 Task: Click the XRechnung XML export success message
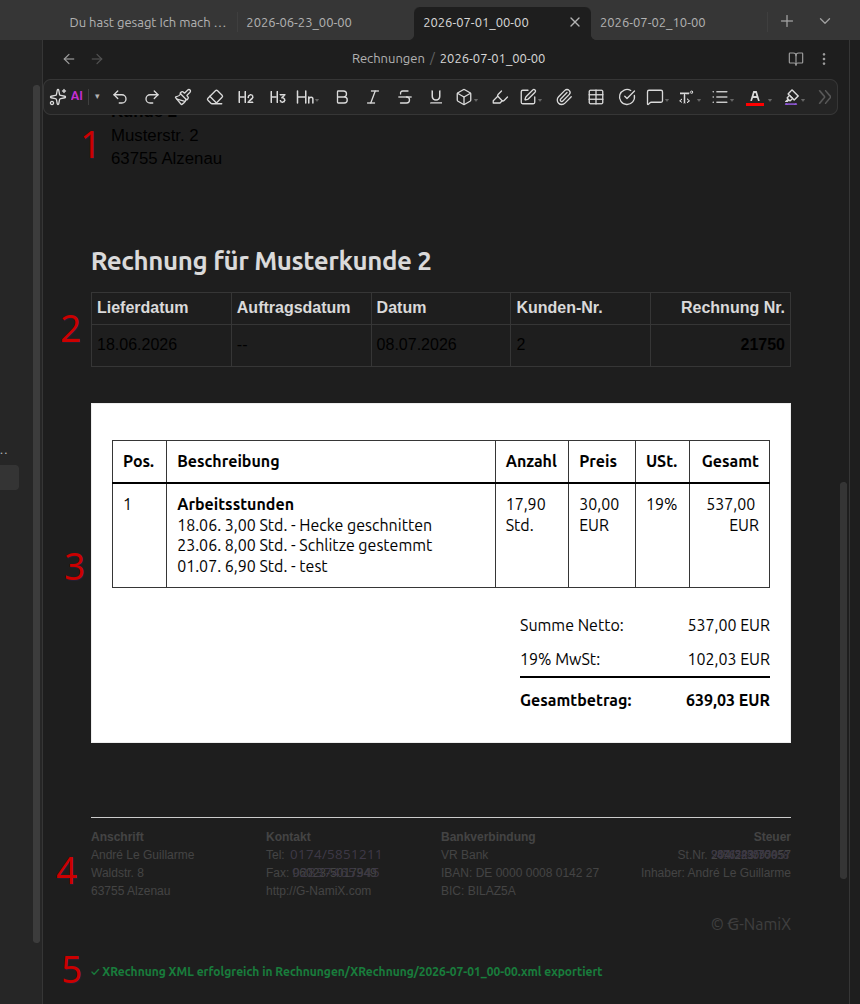(x=346, y=971)
